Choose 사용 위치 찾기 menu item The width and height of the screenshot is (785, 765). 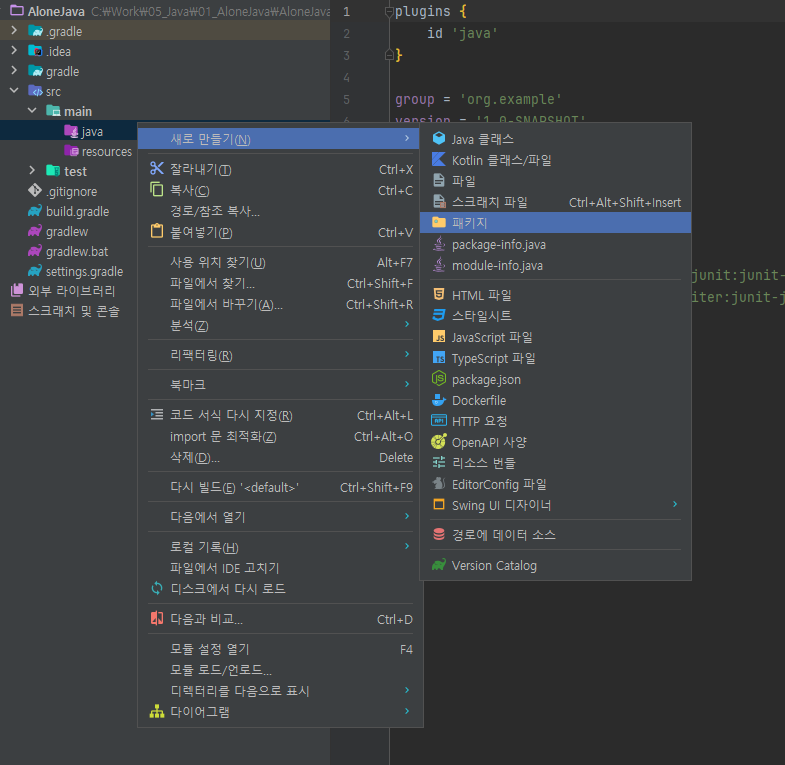click(280, 262)
